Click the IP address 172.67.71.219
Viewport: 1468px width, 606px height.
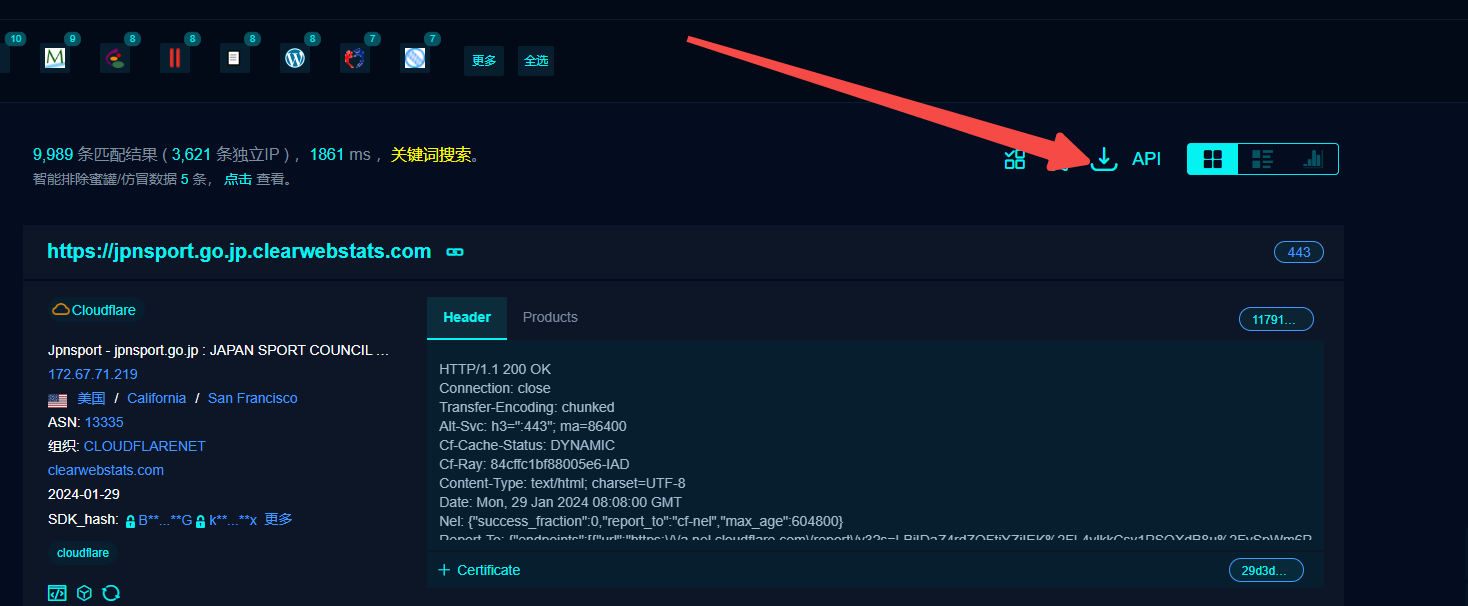(x=93, y=374)
